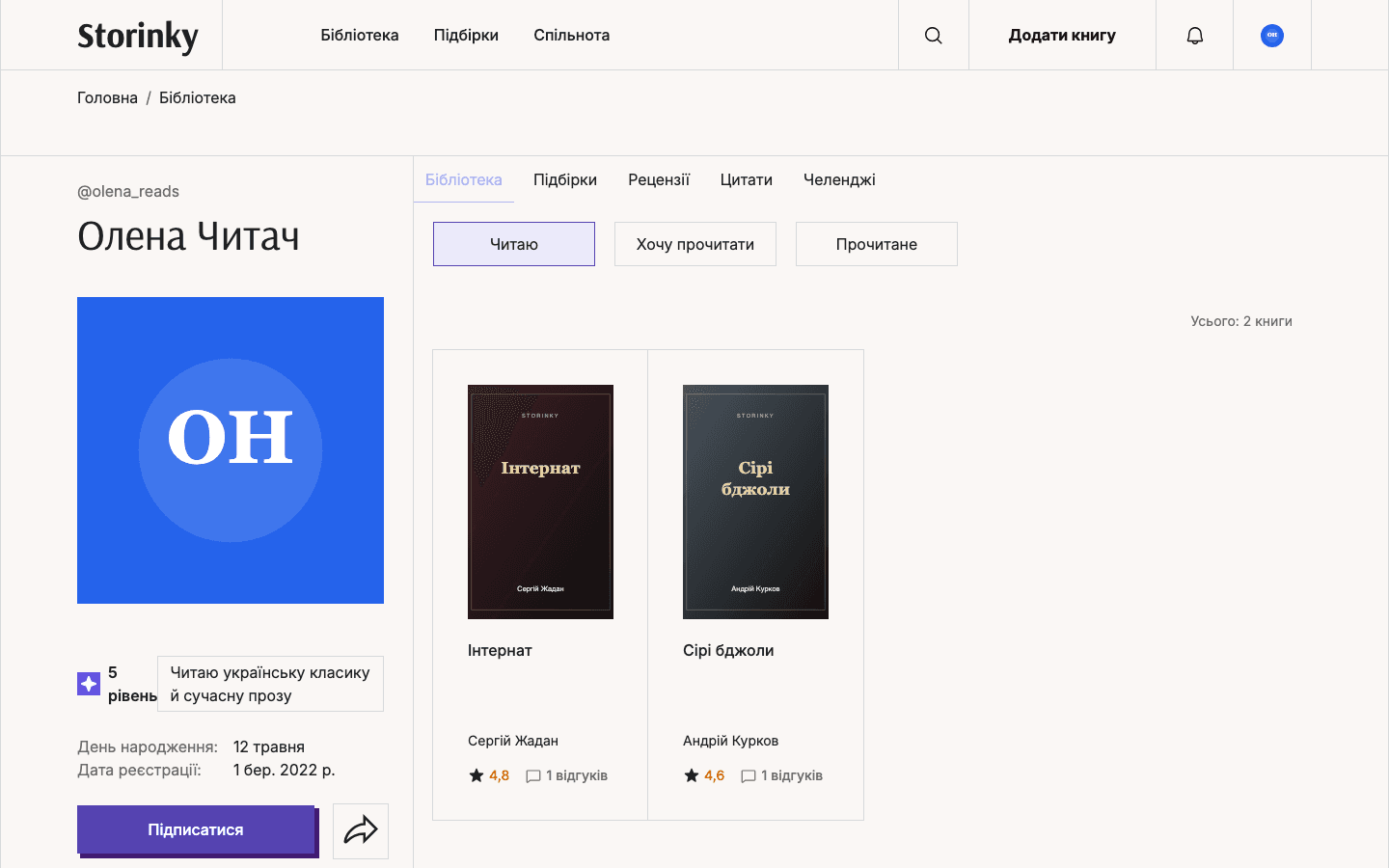Open the Олена Читач profile picture

[231, 450]
